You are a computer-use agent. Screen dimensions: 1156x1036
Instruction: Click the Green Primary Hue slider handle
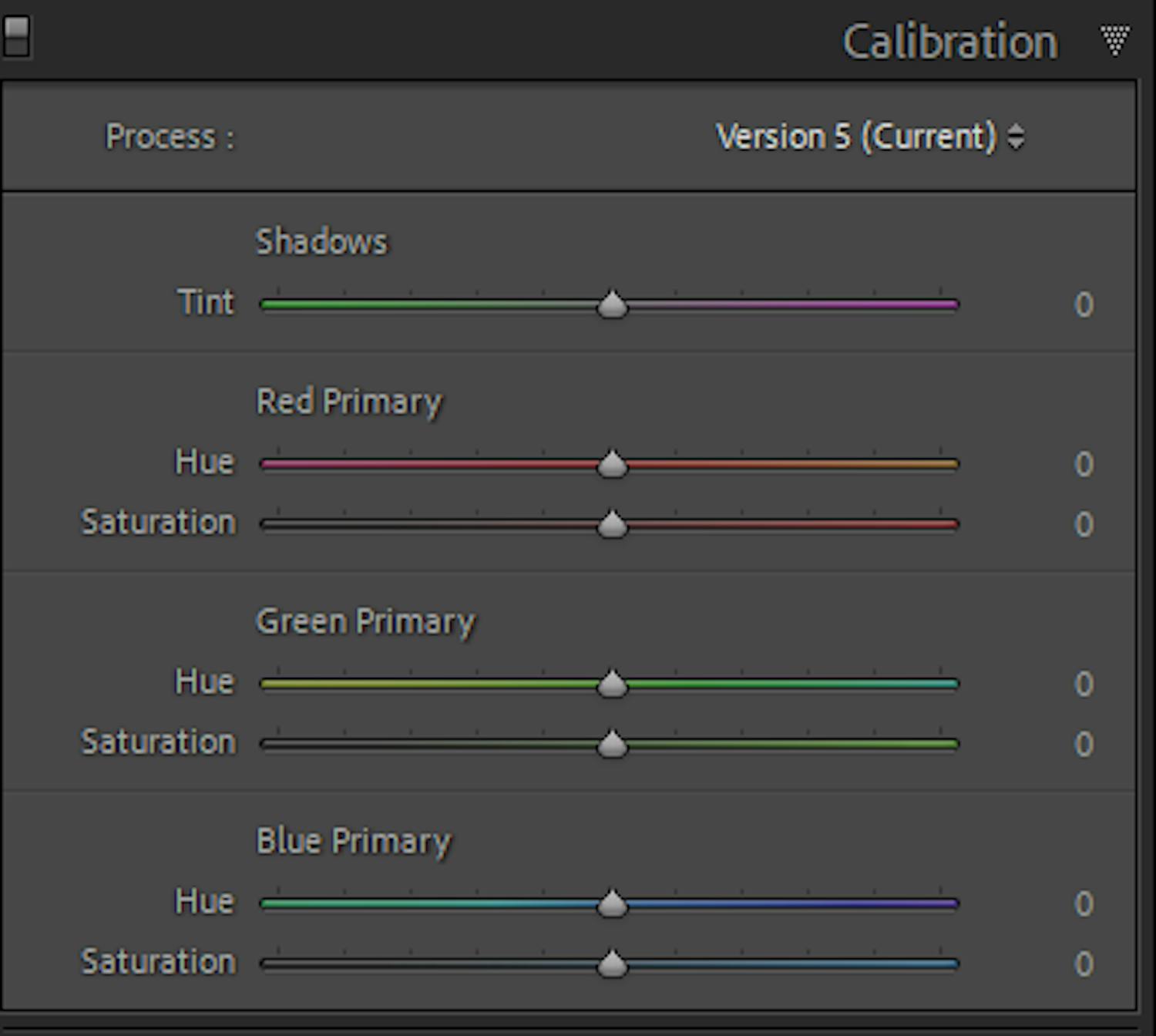[613, 684]
